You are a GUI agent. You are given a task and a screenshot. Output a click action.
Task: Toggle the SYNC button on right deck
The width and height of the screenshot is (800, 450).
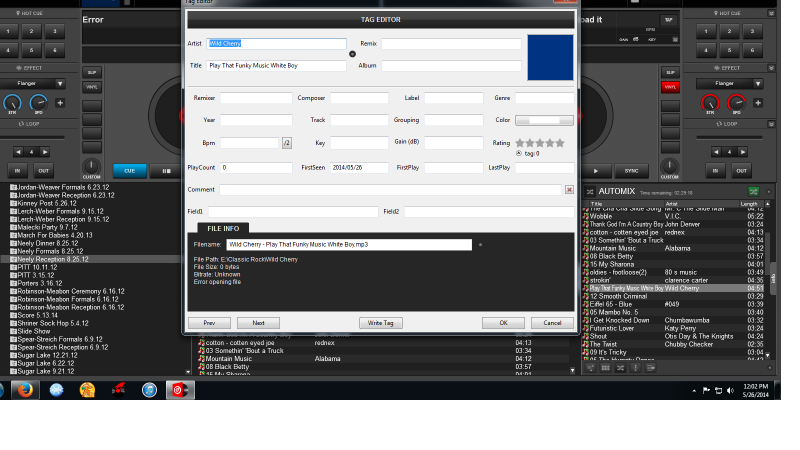click(632, 171)
